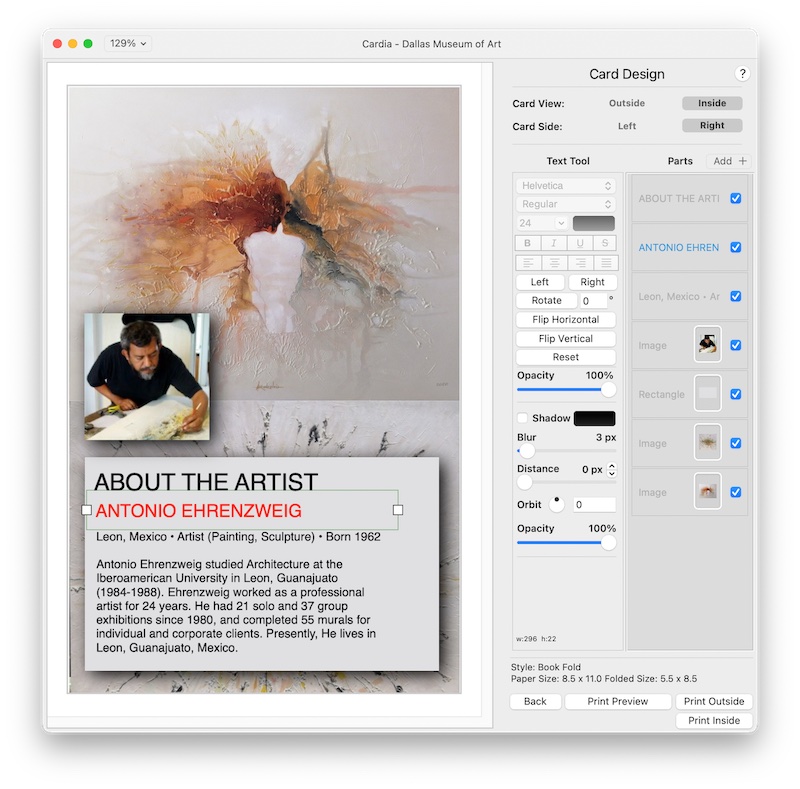Image resolution: width=800 pixels, height=789 pixels.
Task: Select the sixth-row Image part thumbnail
Action: click(708, 442)
